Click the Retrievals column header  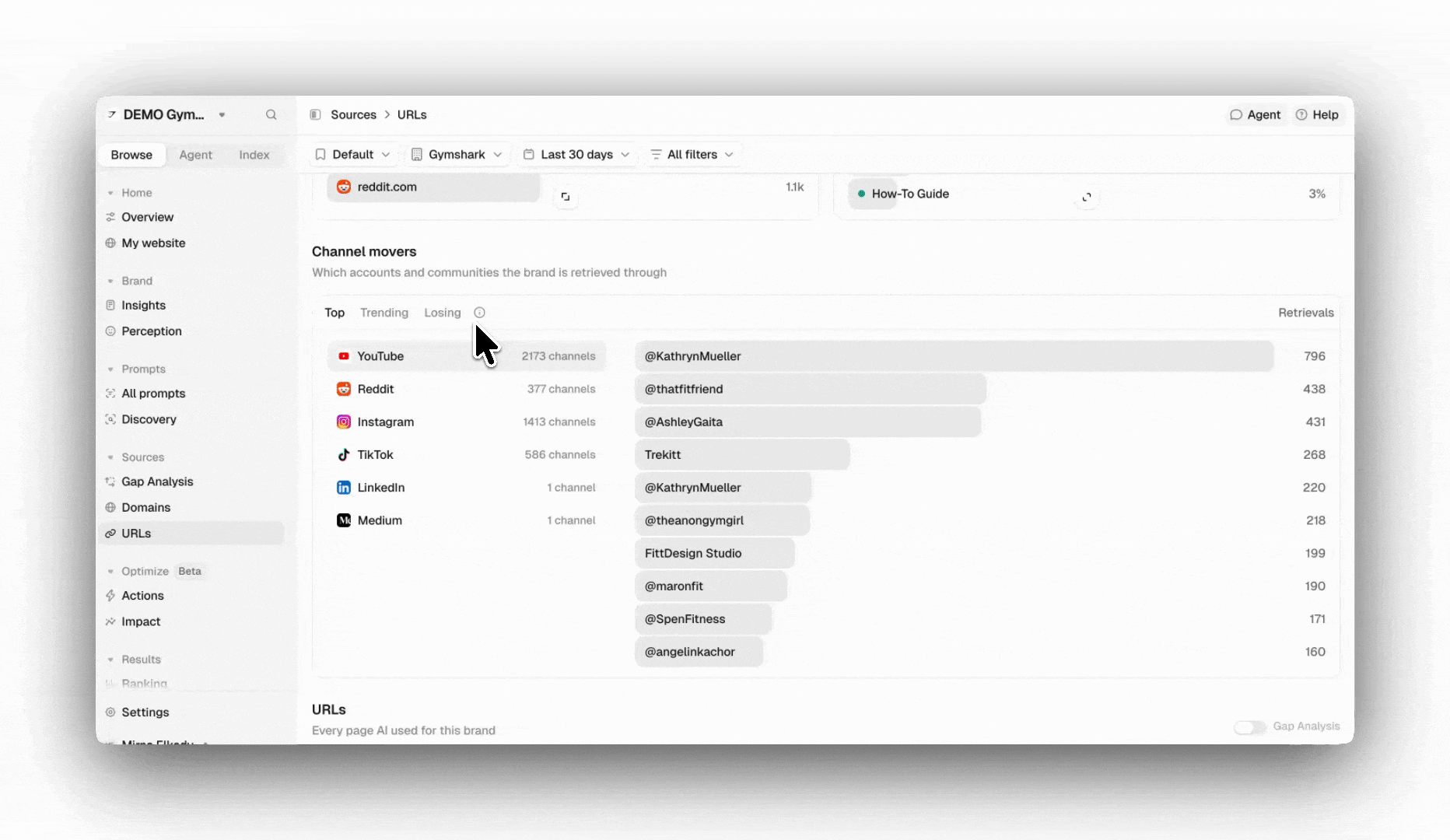tap(1305, 313)
